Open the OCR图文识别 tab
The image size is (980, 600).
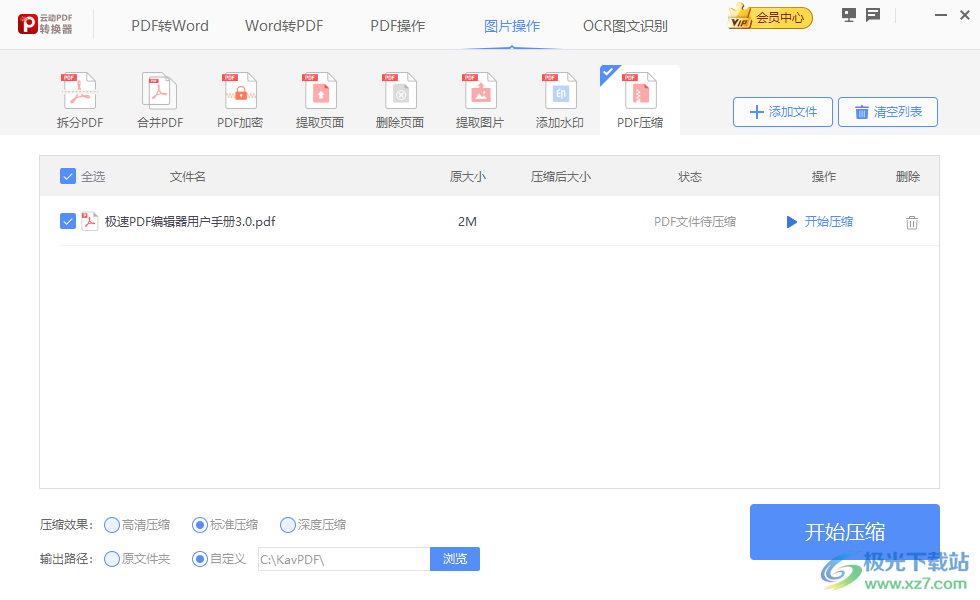[626, 26]
